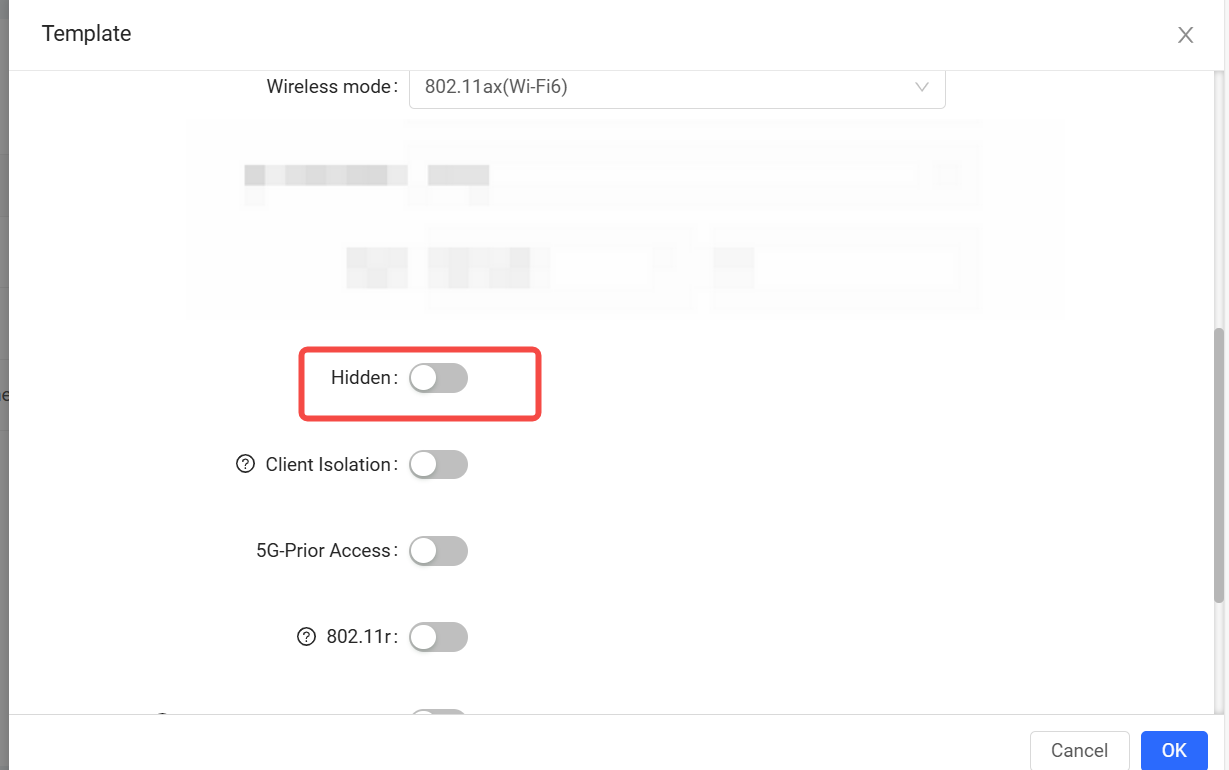This screenshot has width=1229, height=770.
Task: Expand the Wireless mode chevron arrow
Action: pos(922,87)
